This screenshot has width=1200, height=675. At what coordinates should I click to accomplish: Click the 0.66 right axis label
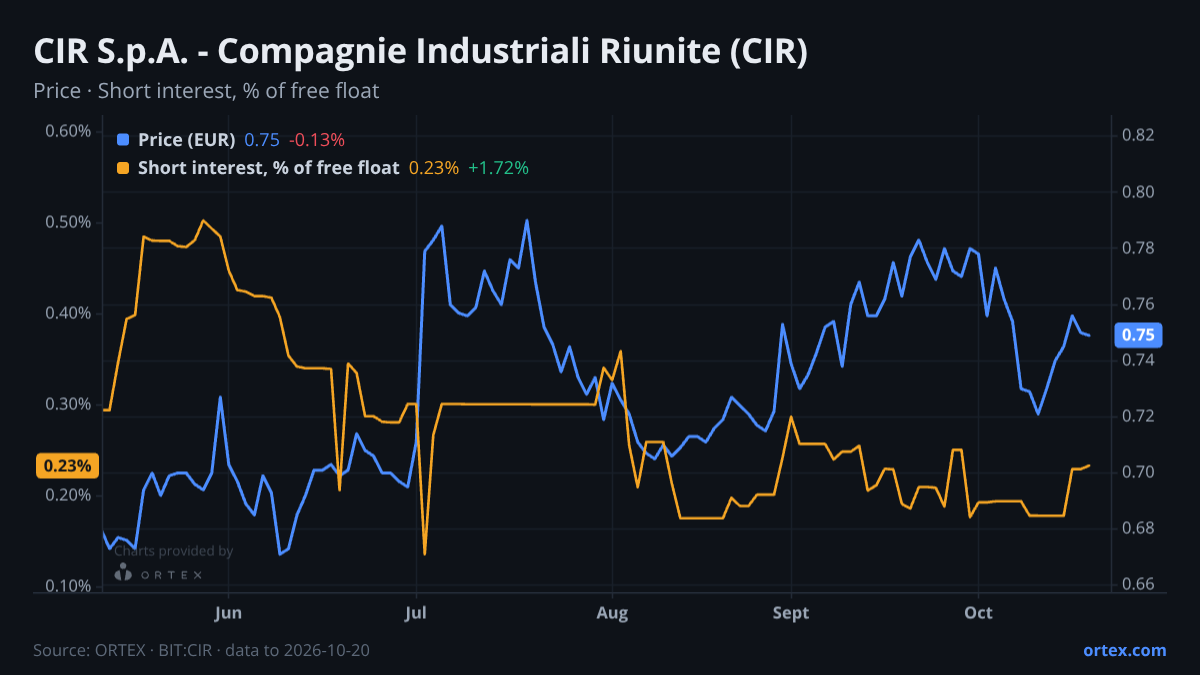[x=1139, y=584]
